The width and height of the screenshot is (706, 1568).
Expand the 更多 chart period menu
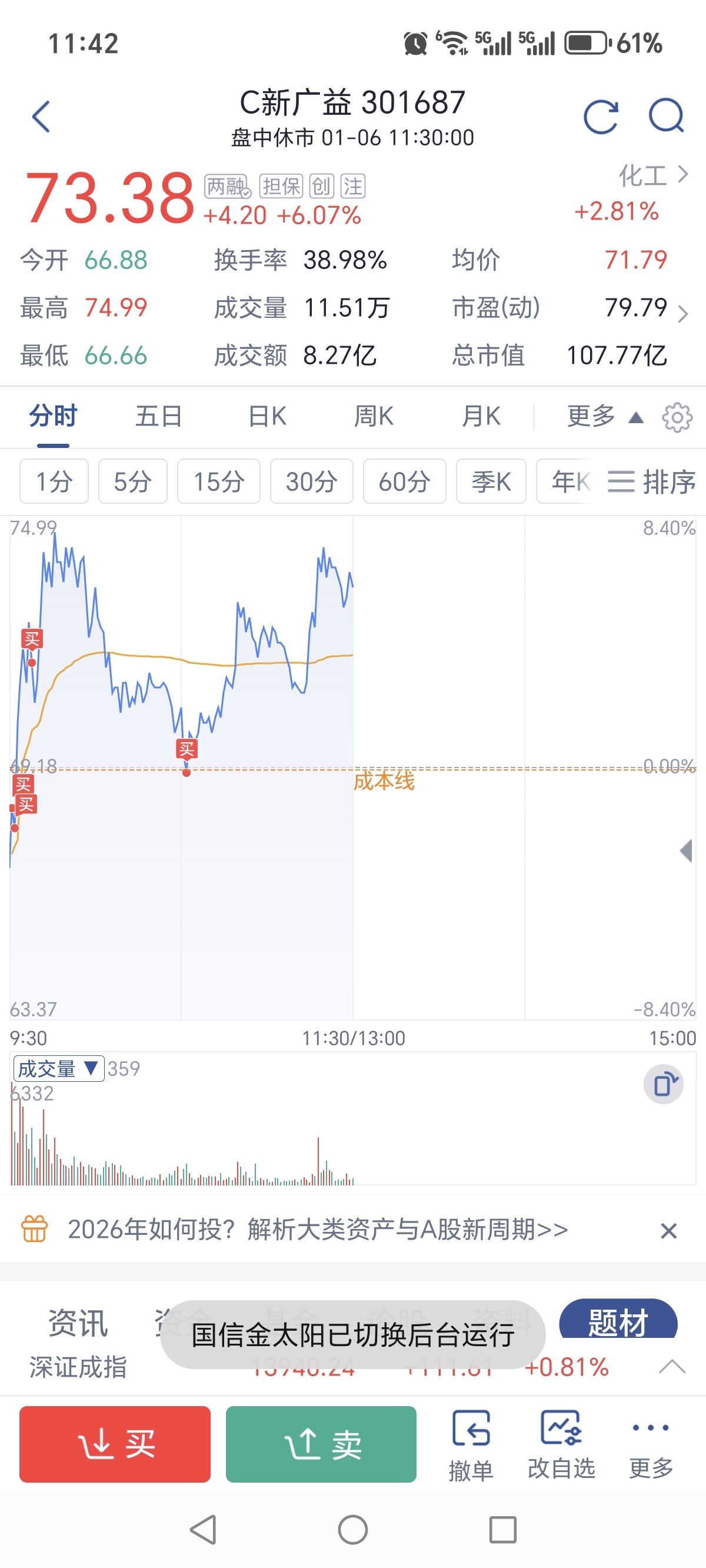tap(604, 417)
